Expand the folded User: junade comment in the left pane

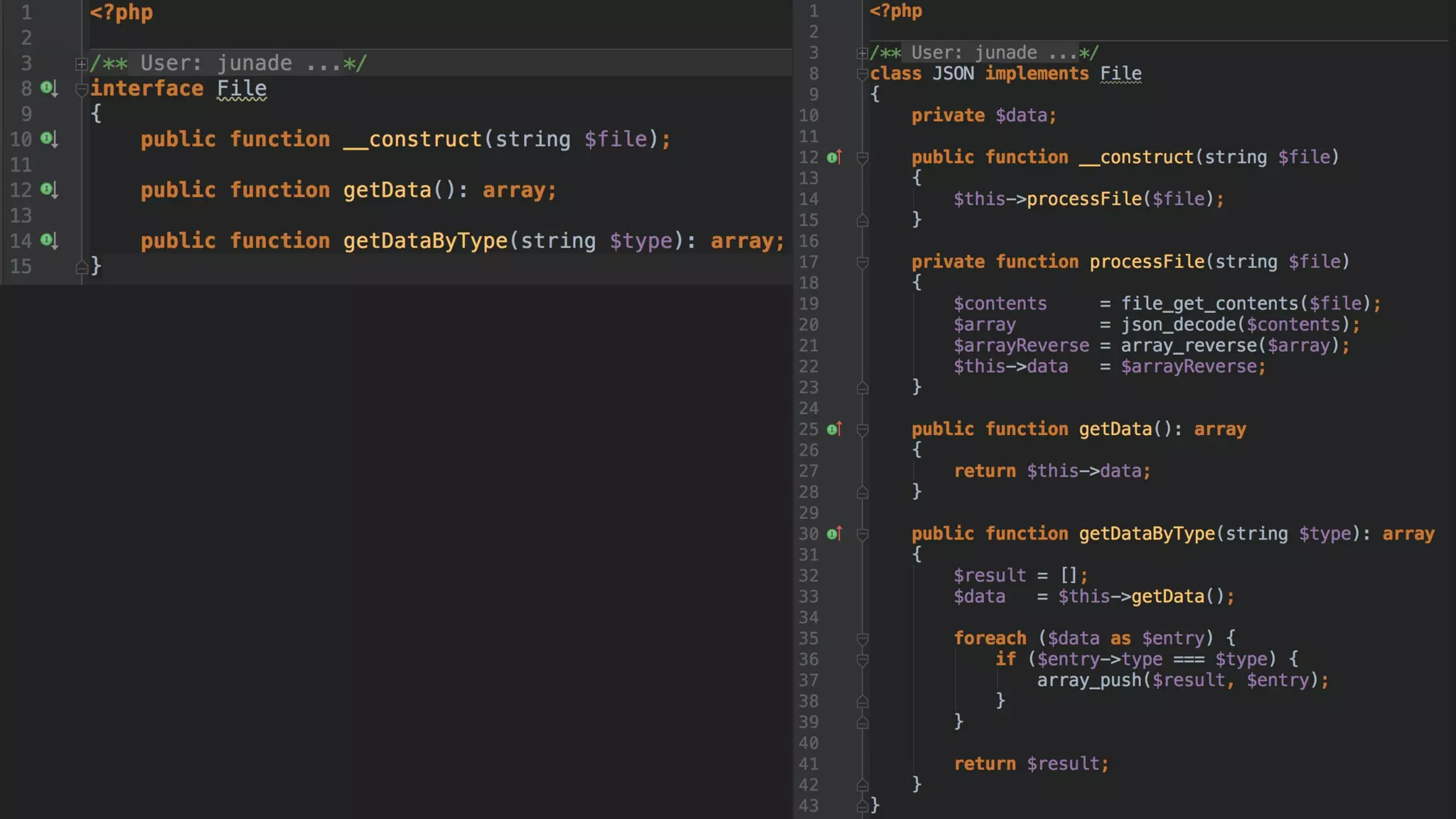81,64
